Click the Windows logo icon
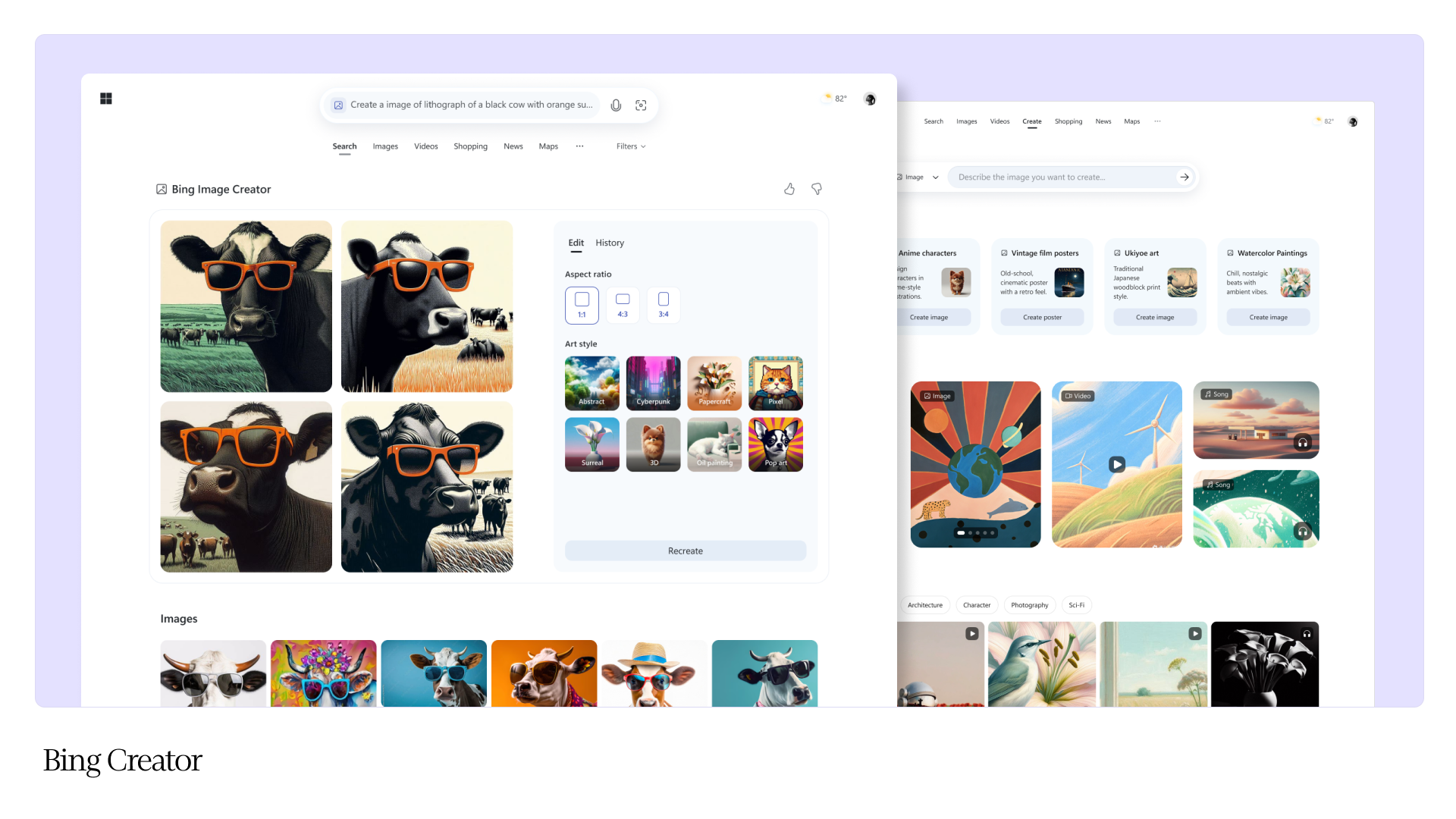1456x819 pixels. [x=106, y=99]
